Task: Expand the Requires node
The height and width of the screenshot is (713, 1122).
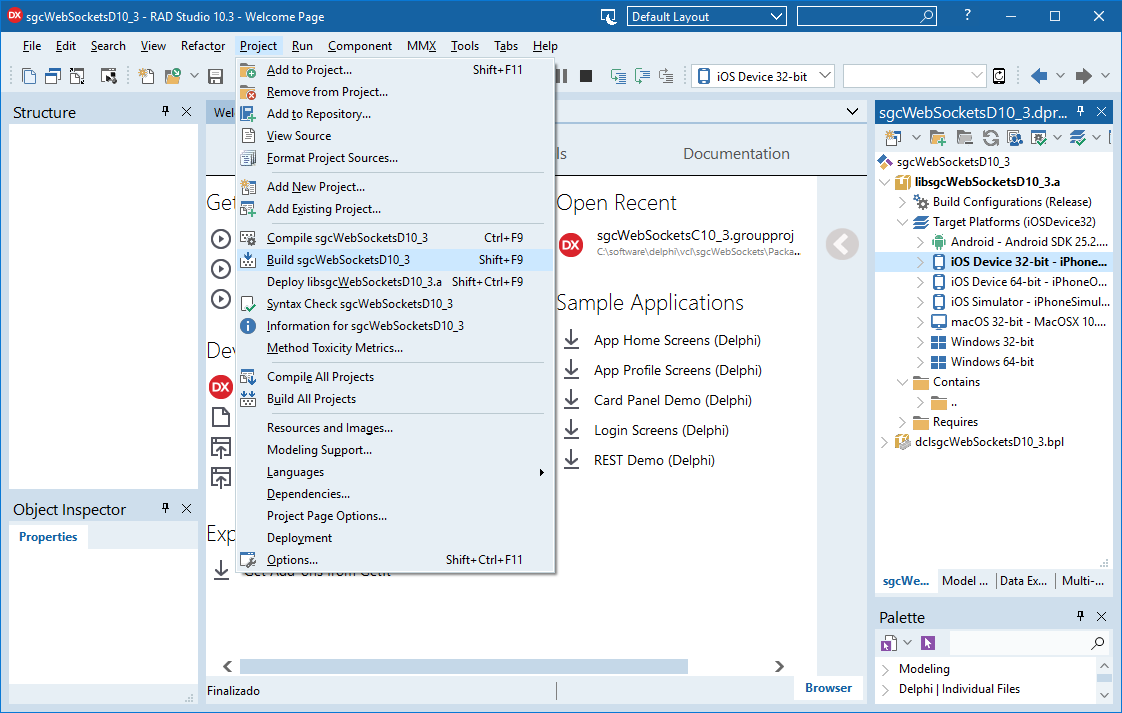Action: click(902, 422)
